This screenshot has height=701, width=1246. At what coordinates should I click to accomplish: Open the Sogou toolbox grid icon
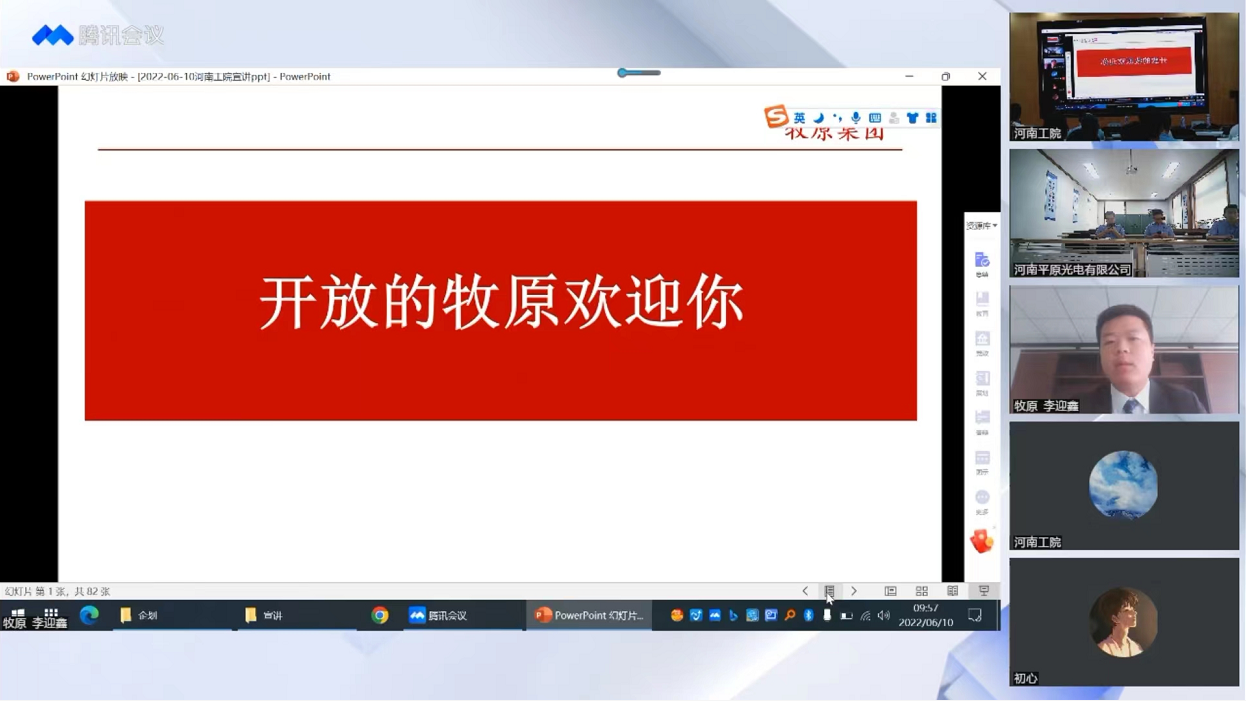coord(931,118)
